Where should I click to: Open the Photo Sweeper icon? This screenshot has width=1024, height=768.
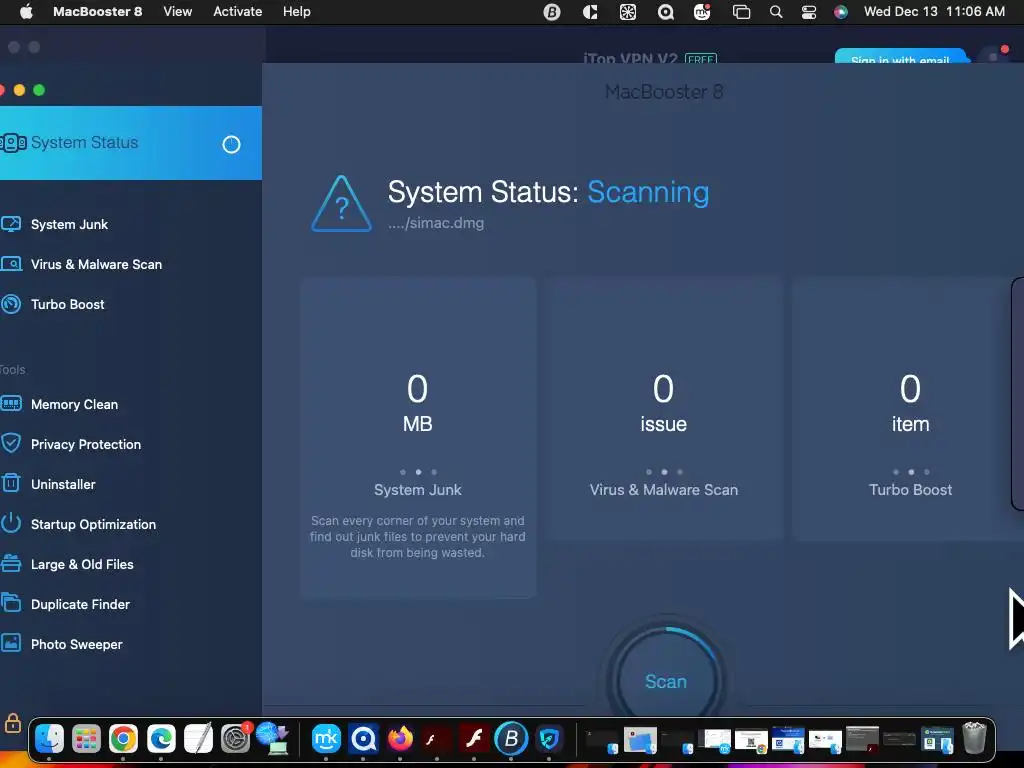point(10,643)
